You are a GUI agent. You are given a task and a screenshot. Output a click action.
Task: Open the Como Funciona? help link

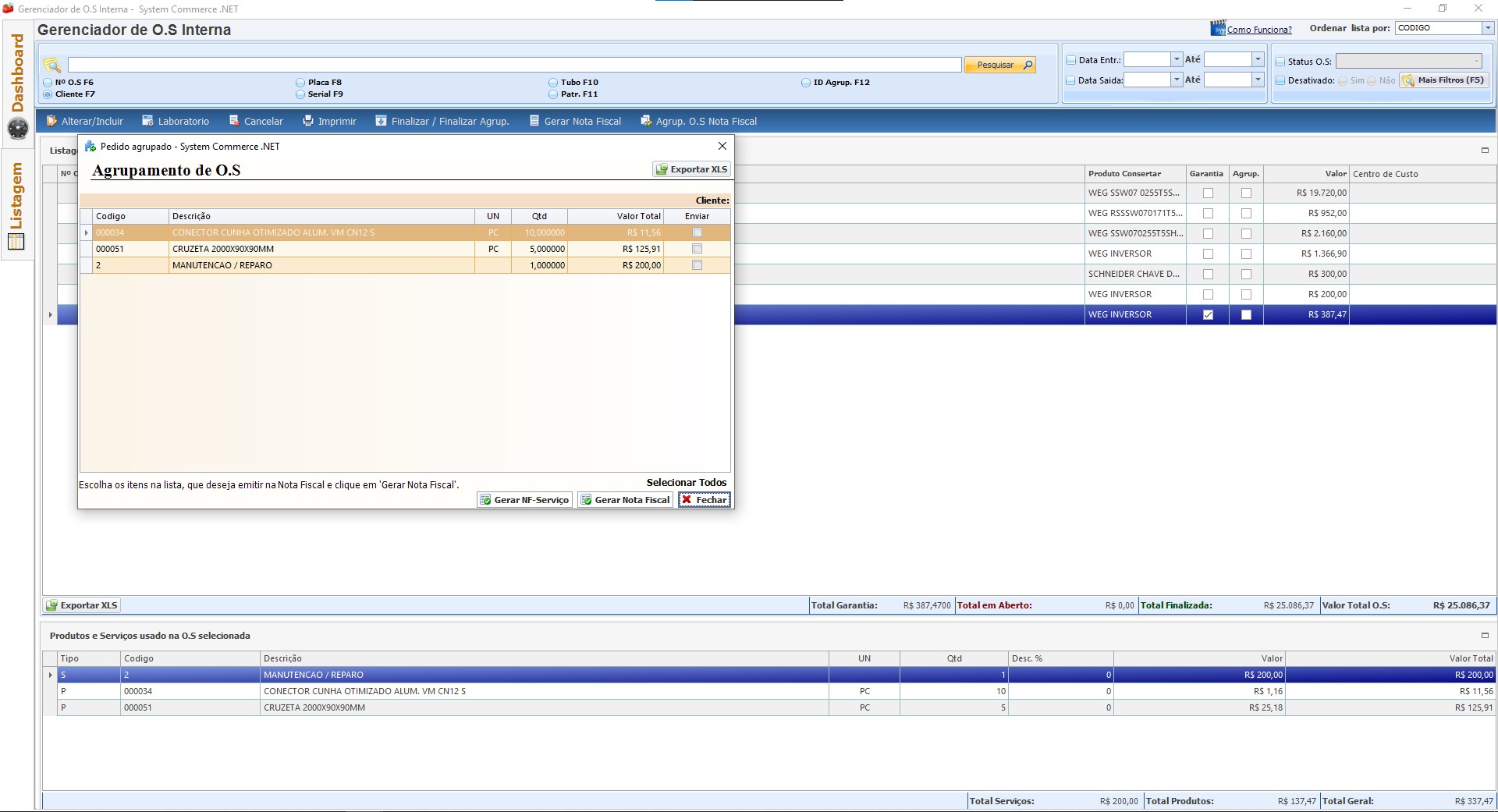pos(1258,30)
